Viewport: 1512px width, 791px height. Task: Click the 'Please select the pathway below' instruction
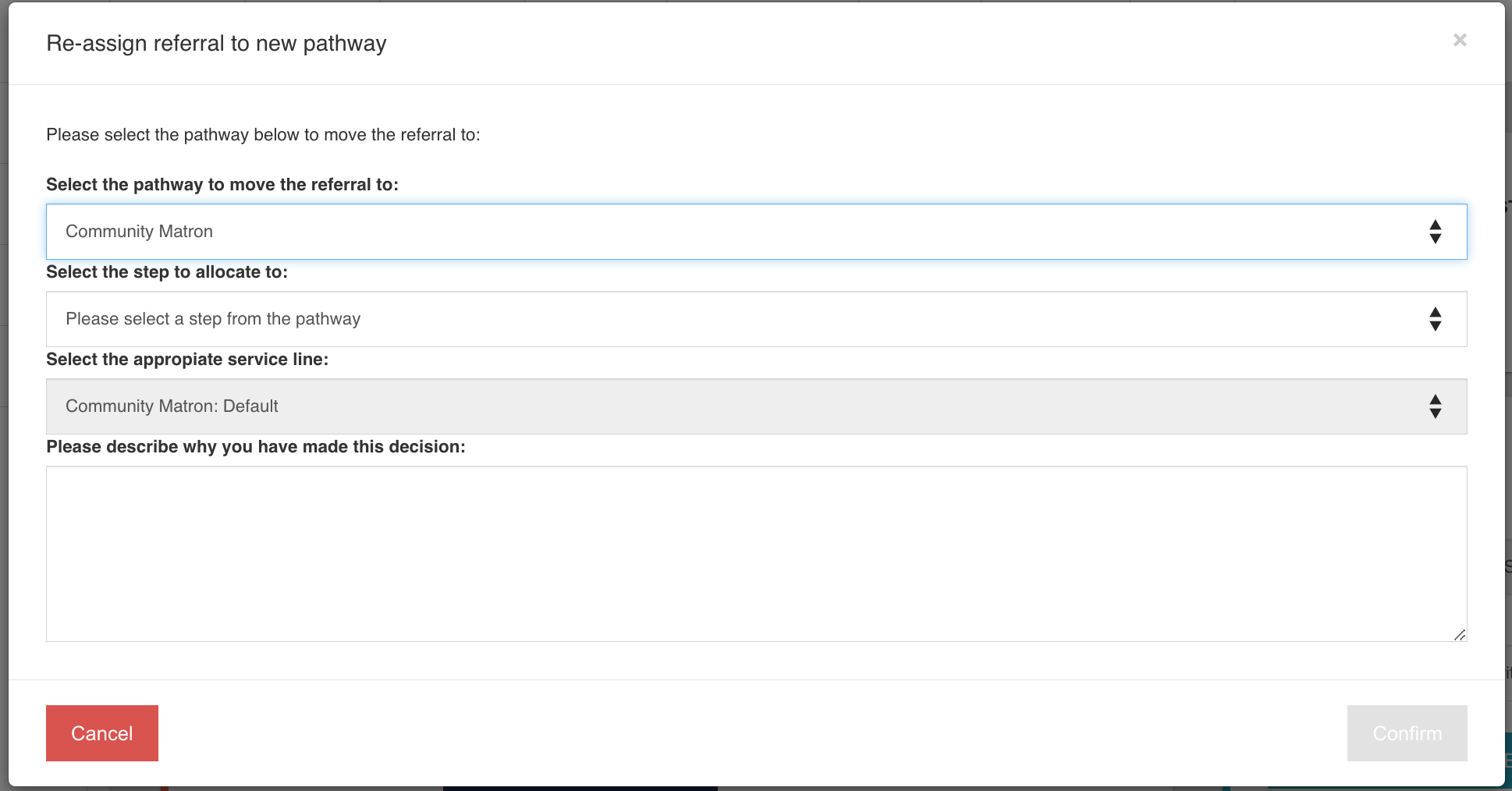[263, 135]
